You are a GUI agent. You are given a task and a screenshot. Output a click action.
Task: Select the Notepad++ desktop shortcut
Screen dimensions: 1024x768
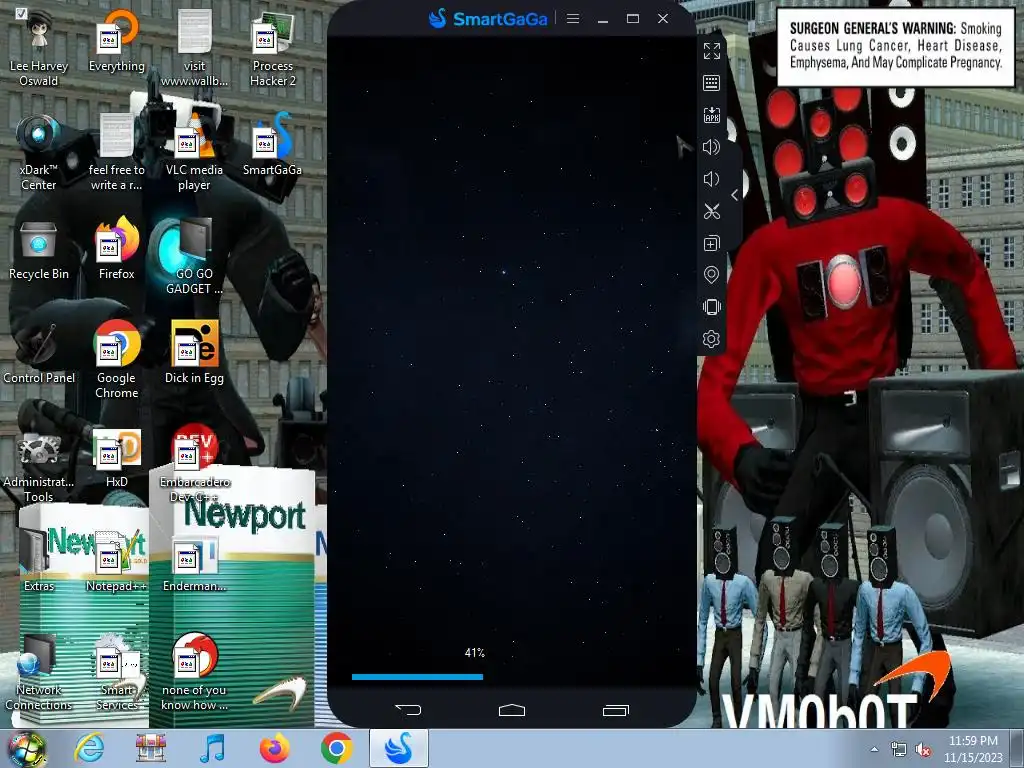116,561
